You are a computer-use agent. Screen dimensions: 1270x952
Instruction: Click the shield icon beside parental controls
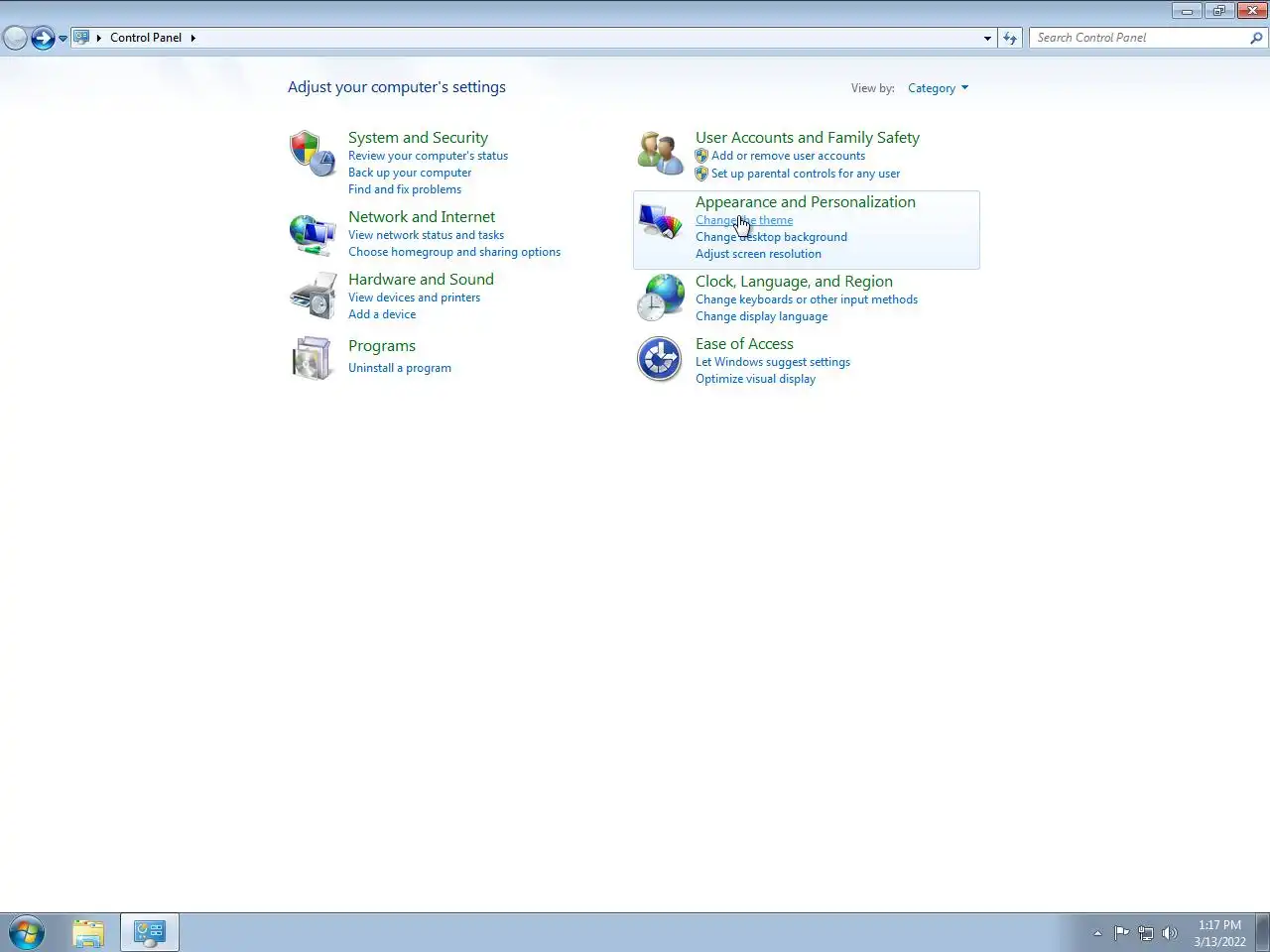click(701, 174)
